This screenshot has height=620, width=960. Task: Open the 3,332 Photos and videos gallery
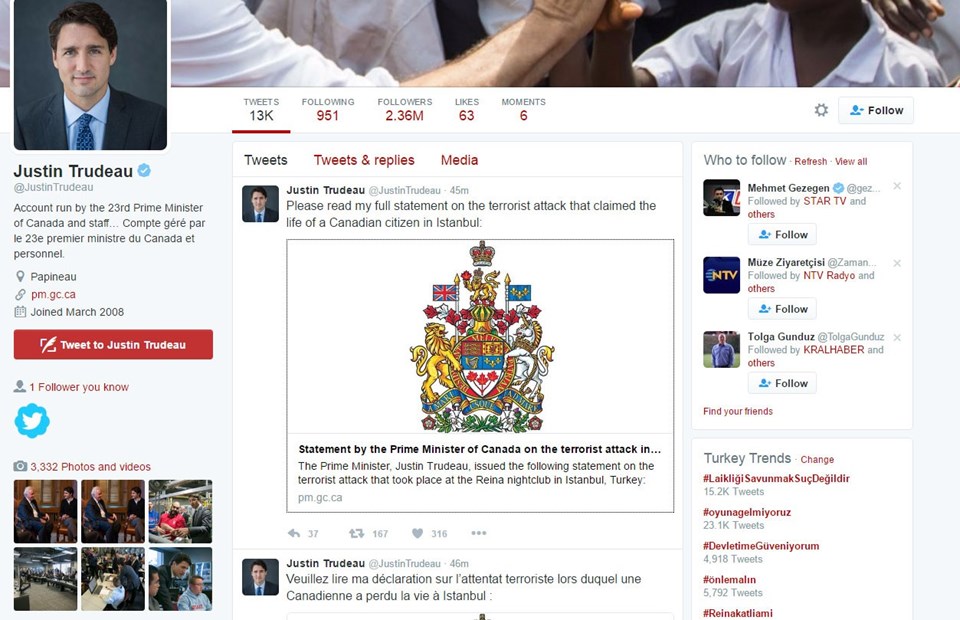coord(90,466)
